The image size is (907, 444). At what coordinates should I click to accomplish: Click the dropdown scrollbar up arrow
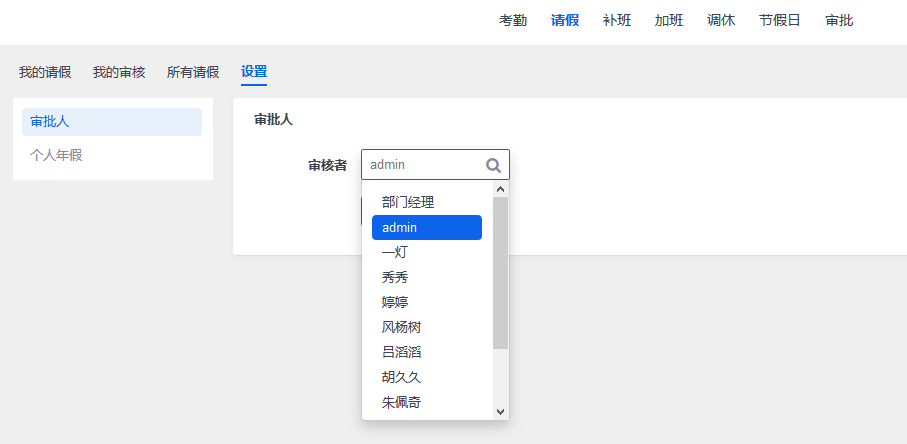[x=500, y=189]
